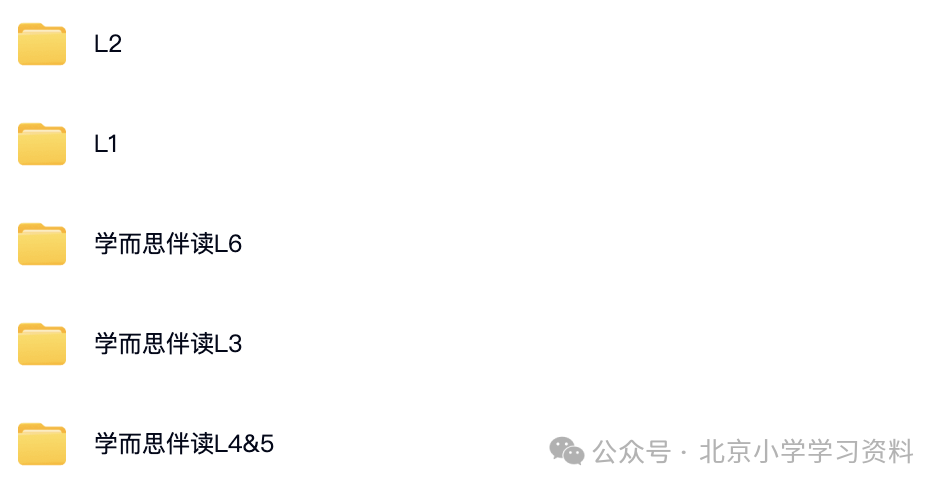Click the 学而思伴读L3 folder name
The height and width of the screenshot is (490, 944).
click(168, 344)
